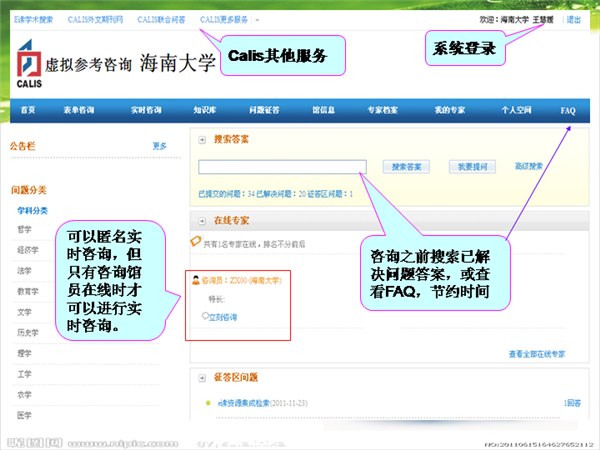Click the 咨询员 ZX00 avatar icon
The image size is (600, 450).
(196, 280)
